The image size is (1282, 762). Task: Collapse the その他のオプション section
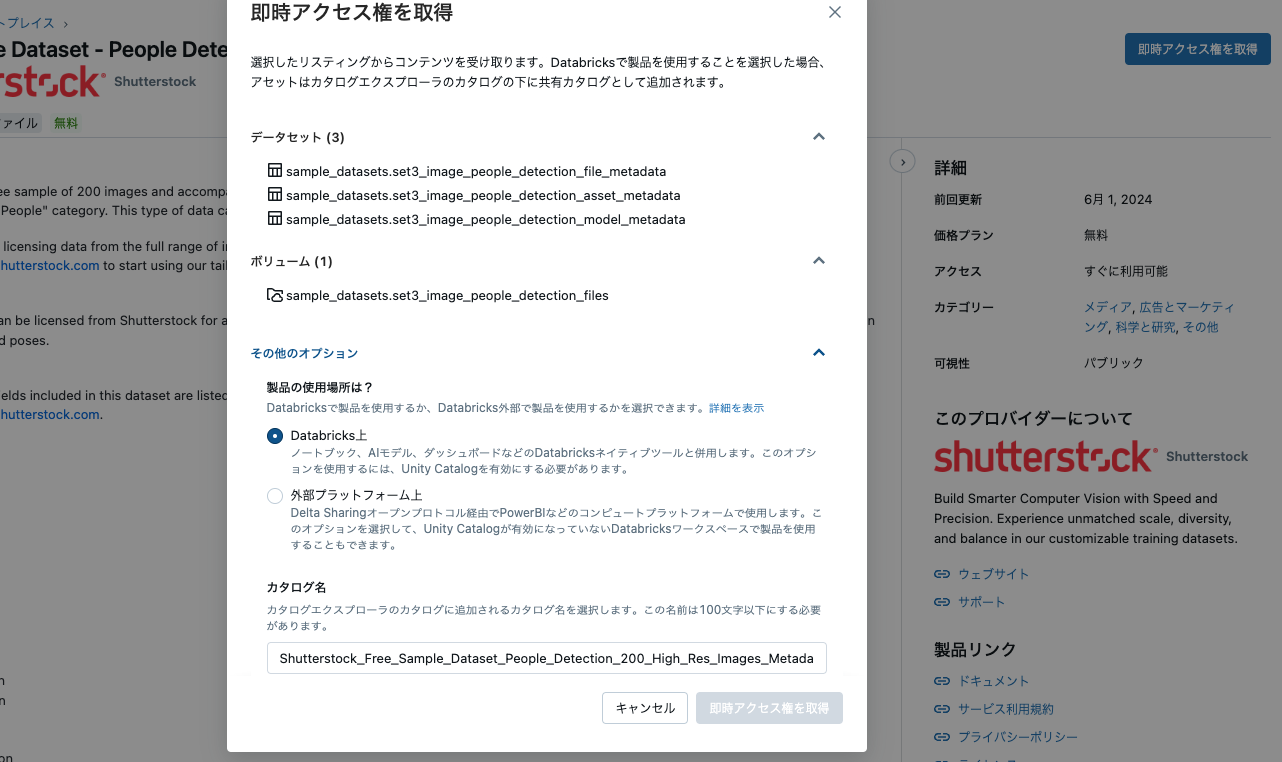818,352
